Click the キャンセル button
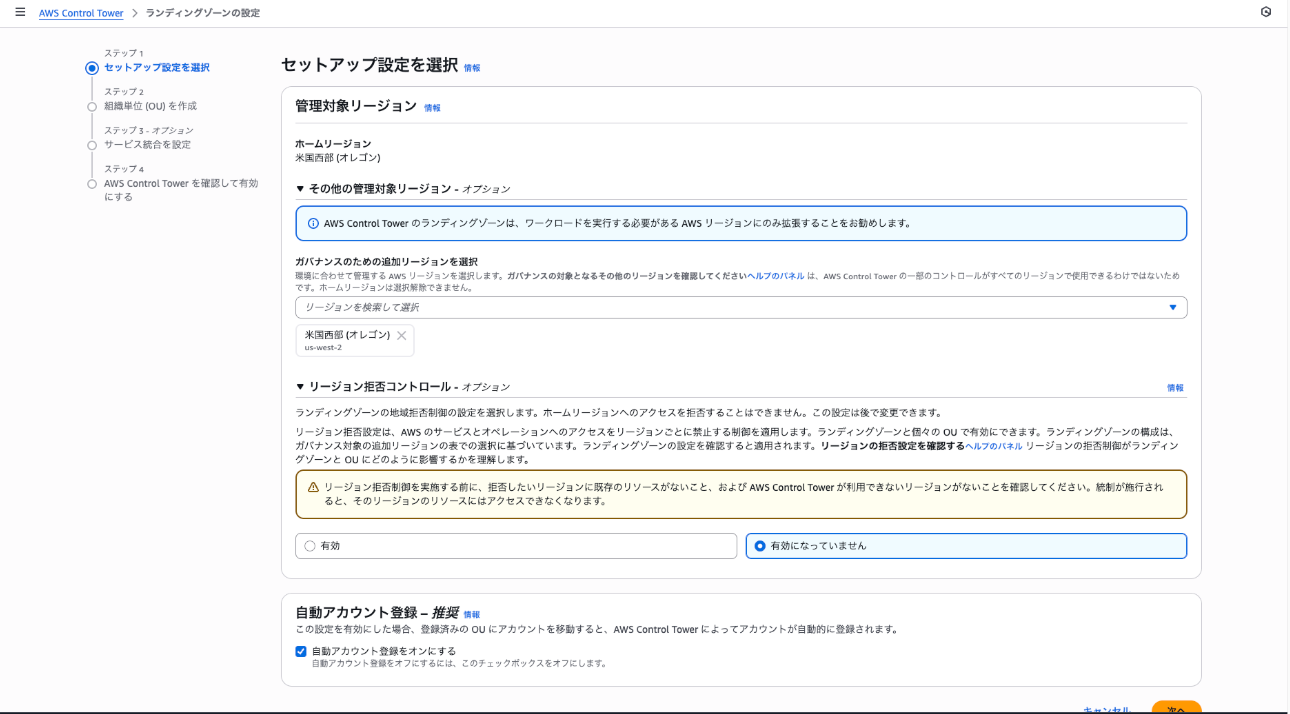This screenshot has width=1290, height=714. (1107, 708)
